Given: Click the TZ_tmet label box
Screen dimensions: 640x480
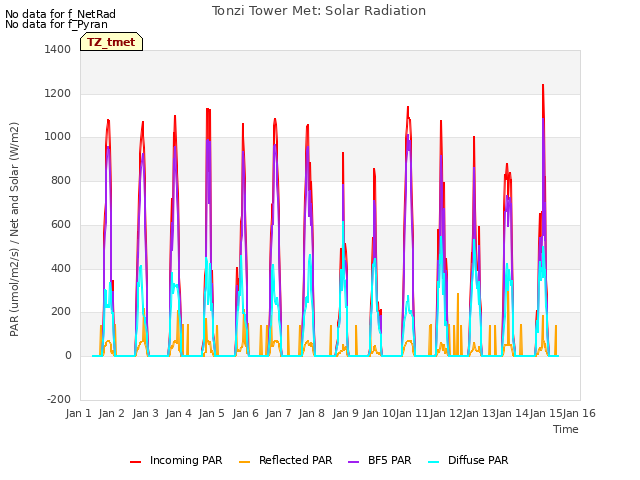Looking at the screenshot, I should [x=111, y=42].
